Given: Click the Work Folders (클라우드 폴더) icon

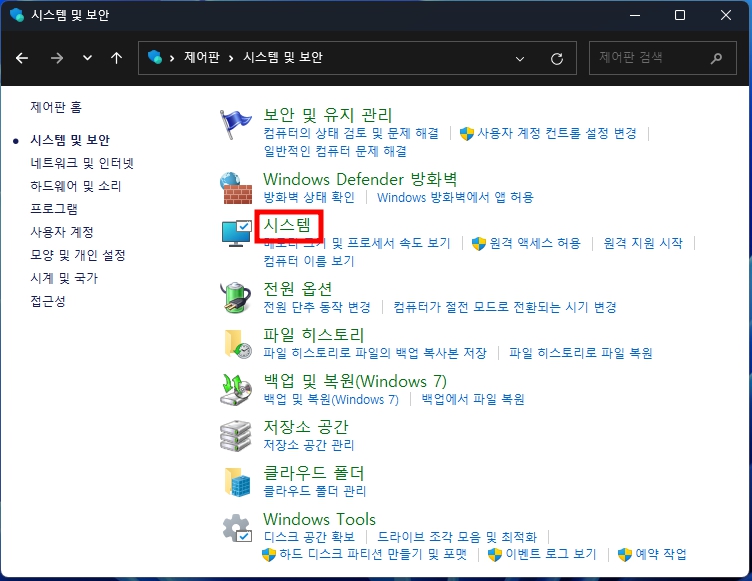Looking at the screenshot, I should pos(237,482).
